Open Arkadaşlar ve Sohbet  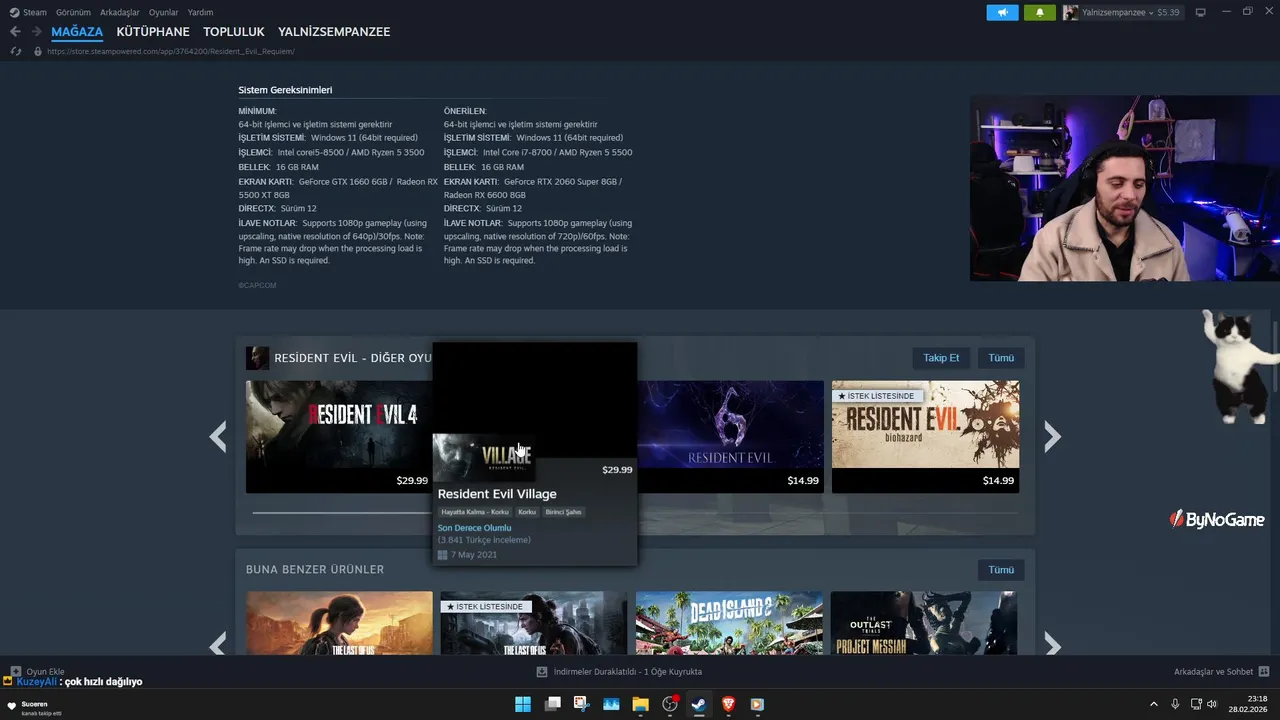pyautogui.click(x=1213, y=672)
